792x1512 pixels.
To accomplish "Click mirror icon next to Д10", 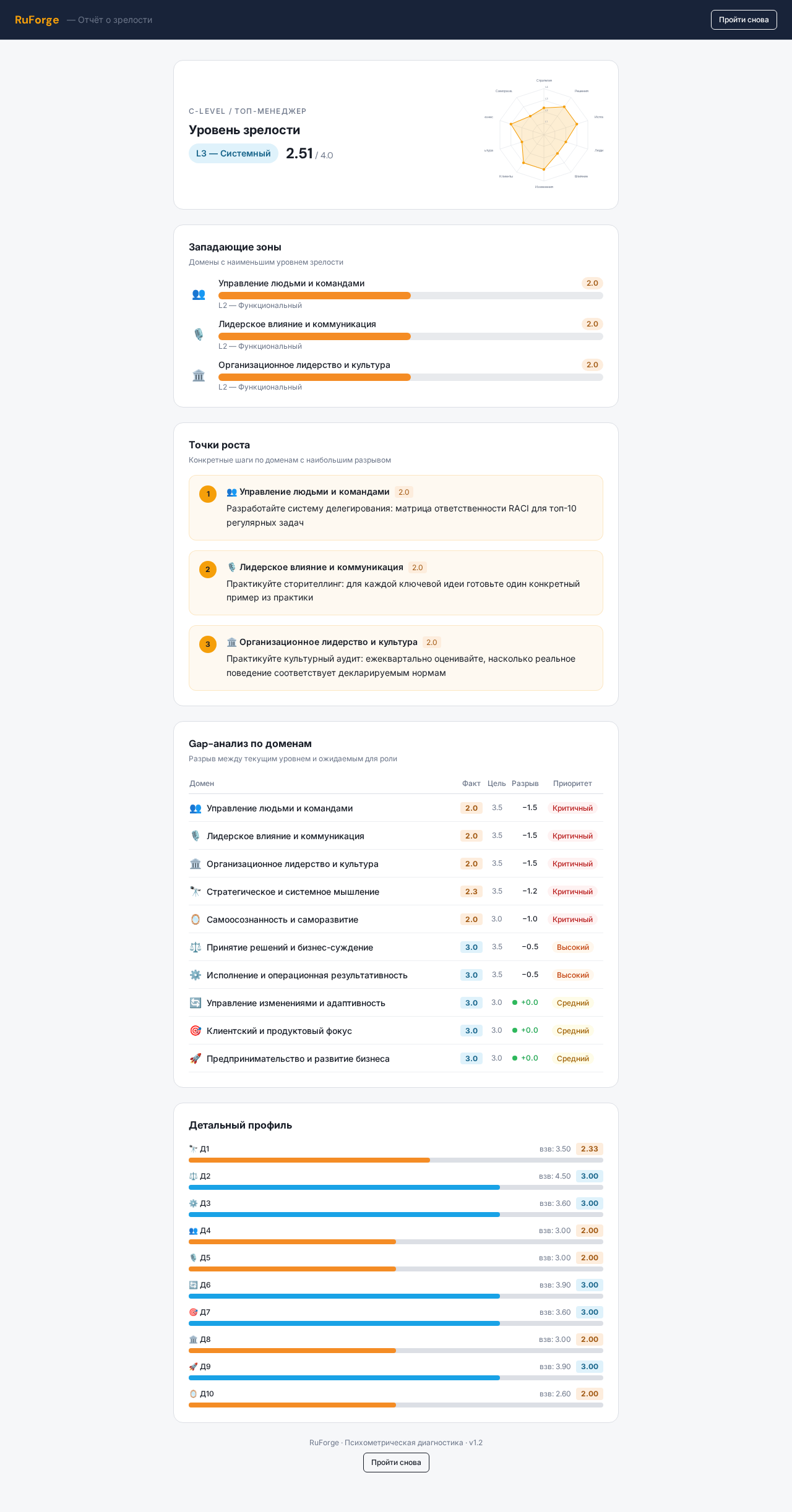I will point(193,1394).
